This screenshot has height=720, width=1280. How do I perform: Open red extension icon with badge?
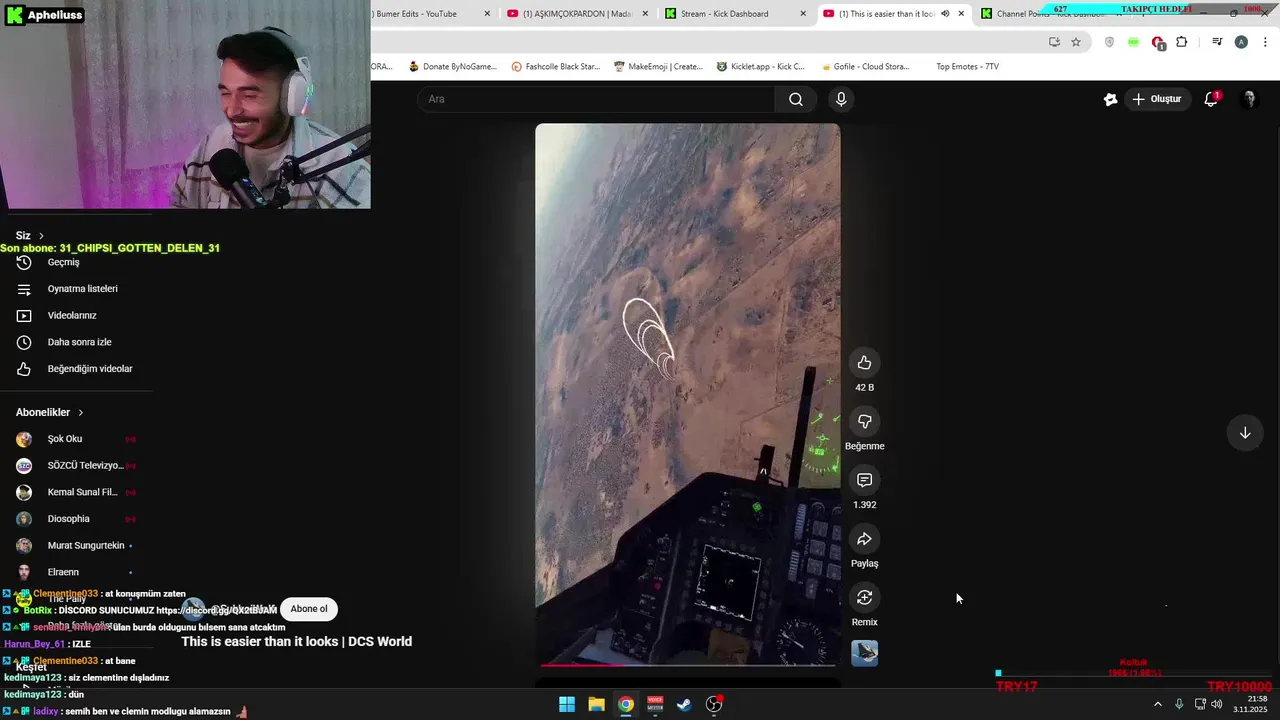[x=1158, y=42]
